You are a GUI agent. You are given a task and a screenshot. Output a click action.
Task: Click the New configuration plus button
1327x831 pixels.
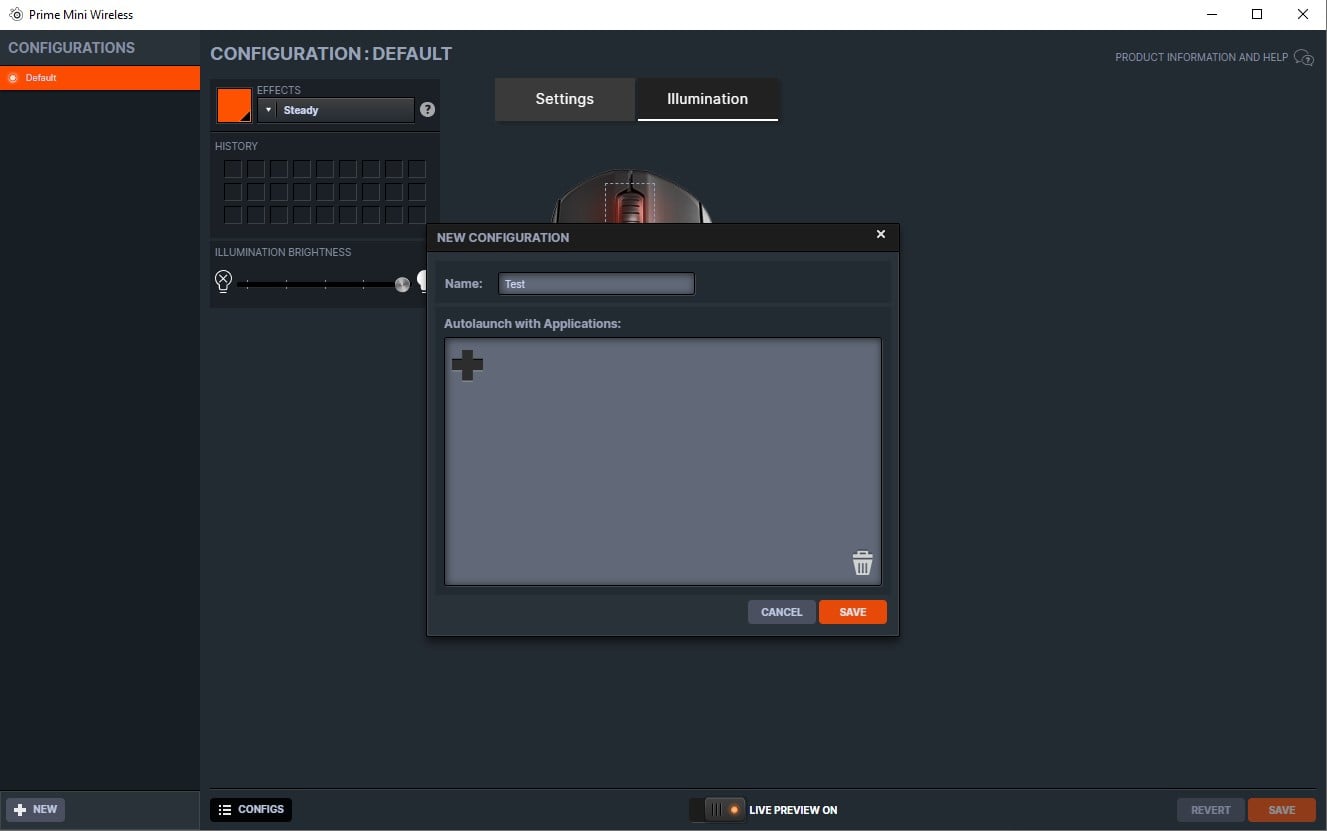(35, 809)
